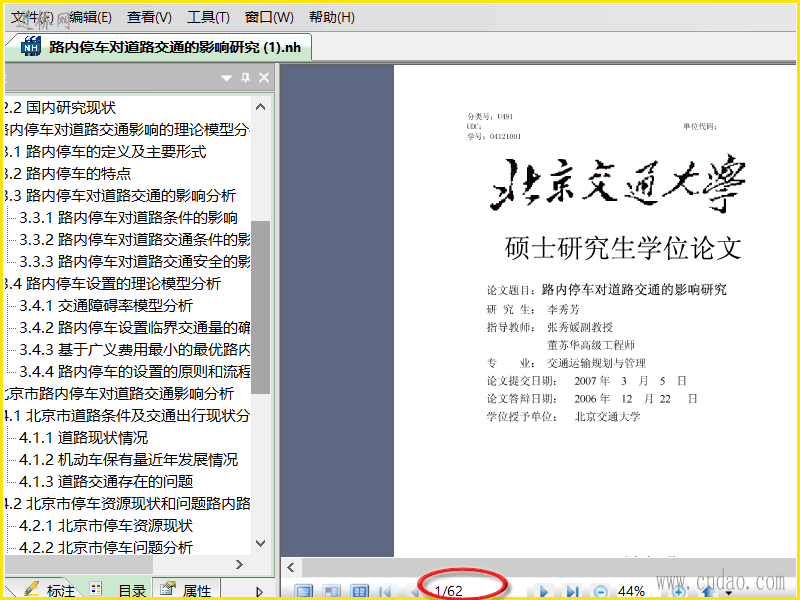800x600 pixels.
Task: Switch to two-page view mode
Action: pyautogui.click(x=360, y=591)
